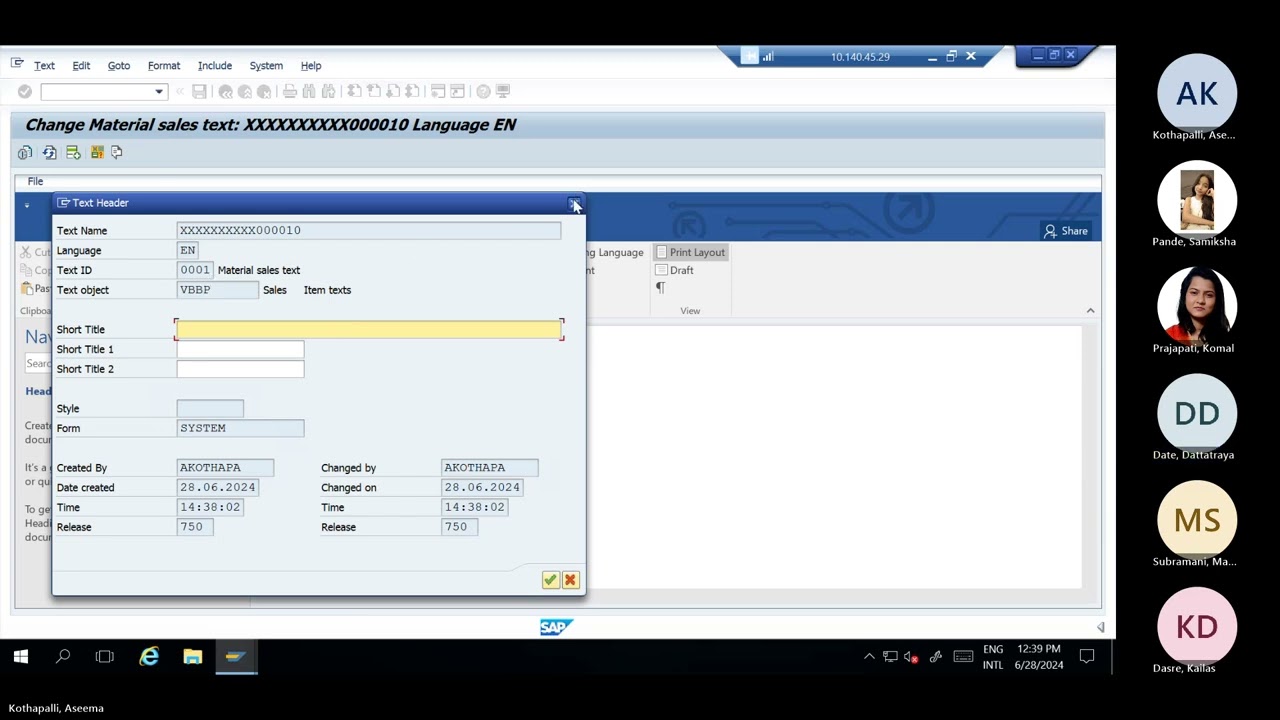Open the Text menu
Image resolution: width=1280 pixels, height=720 pixels.
point(44,65)
